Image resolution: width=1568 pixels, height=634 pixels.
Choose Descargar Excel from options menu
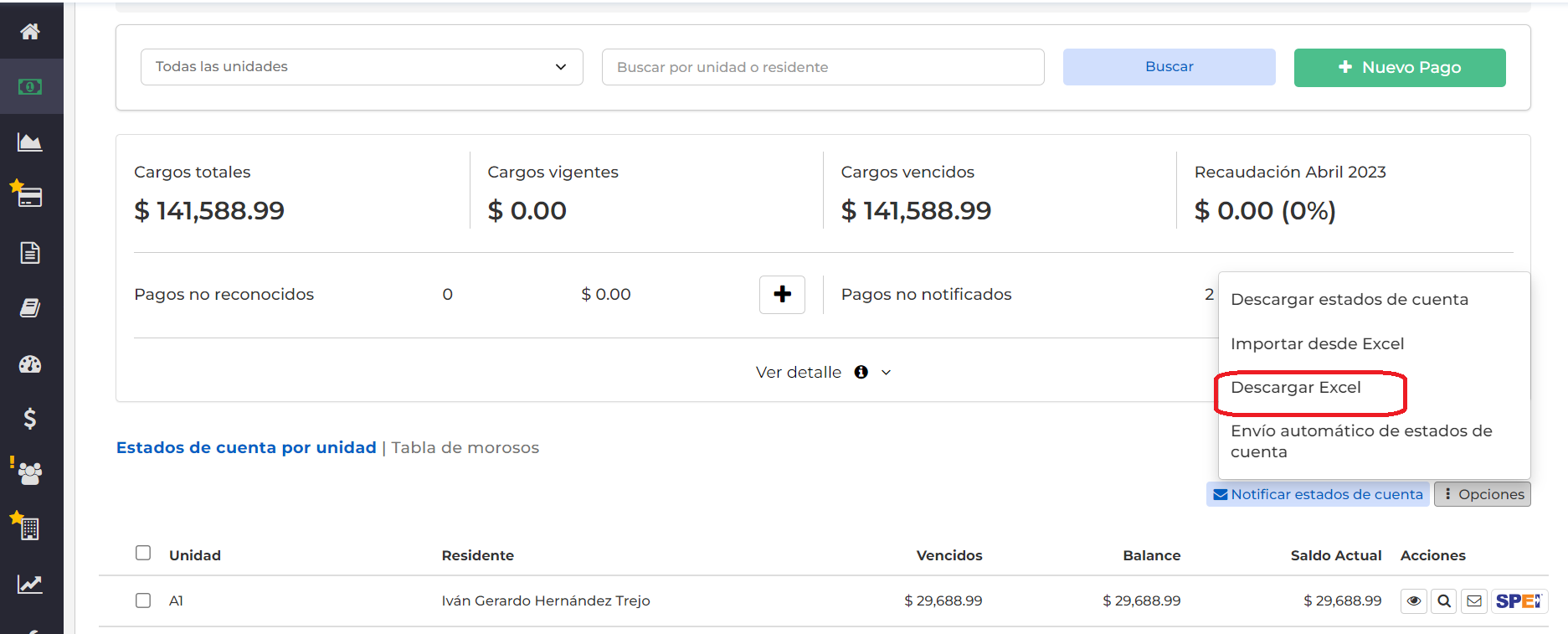[x=1295, y=388]
